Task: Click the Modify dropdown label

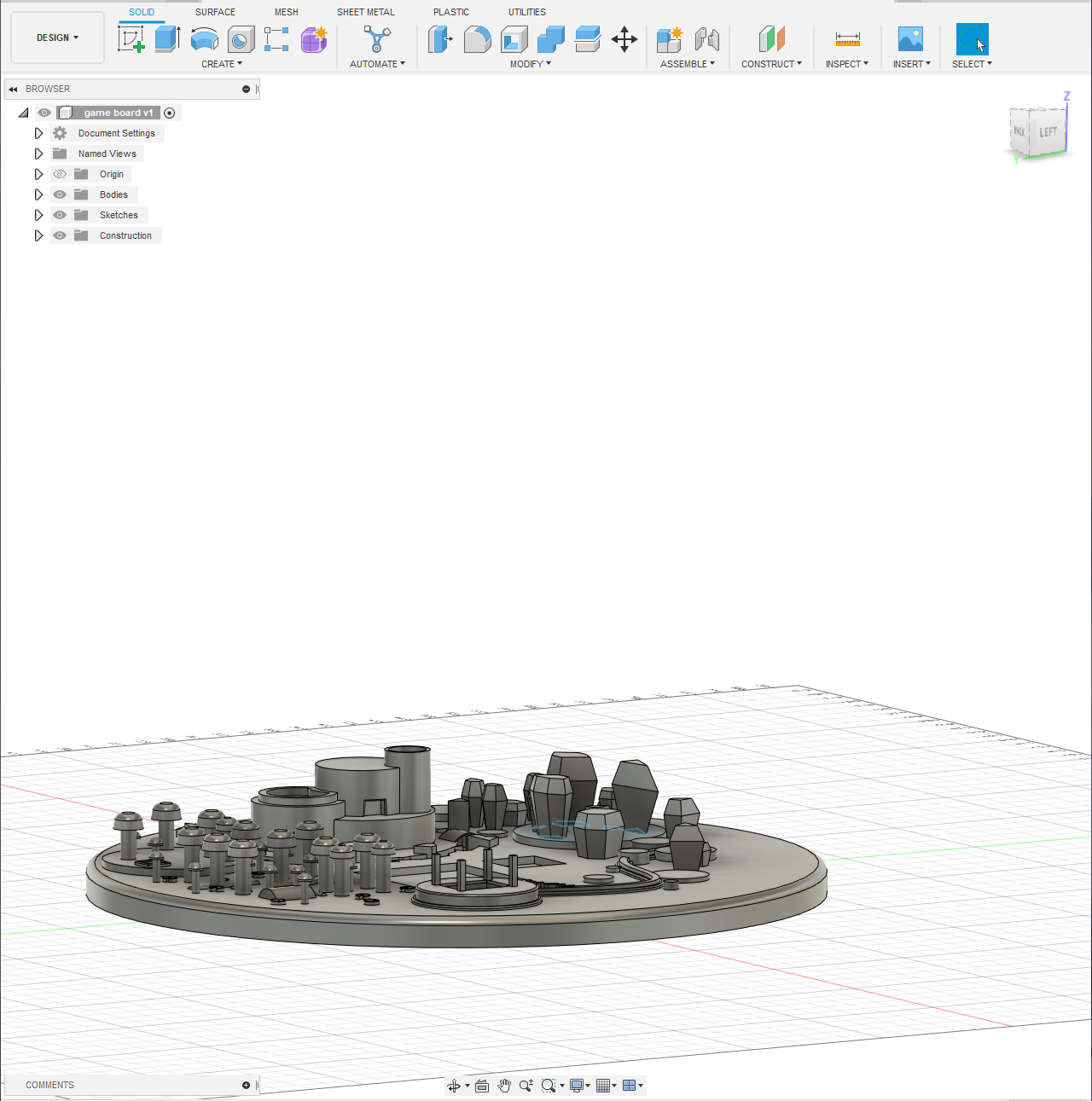Action: pyautogui.click(x=530, y=64)
